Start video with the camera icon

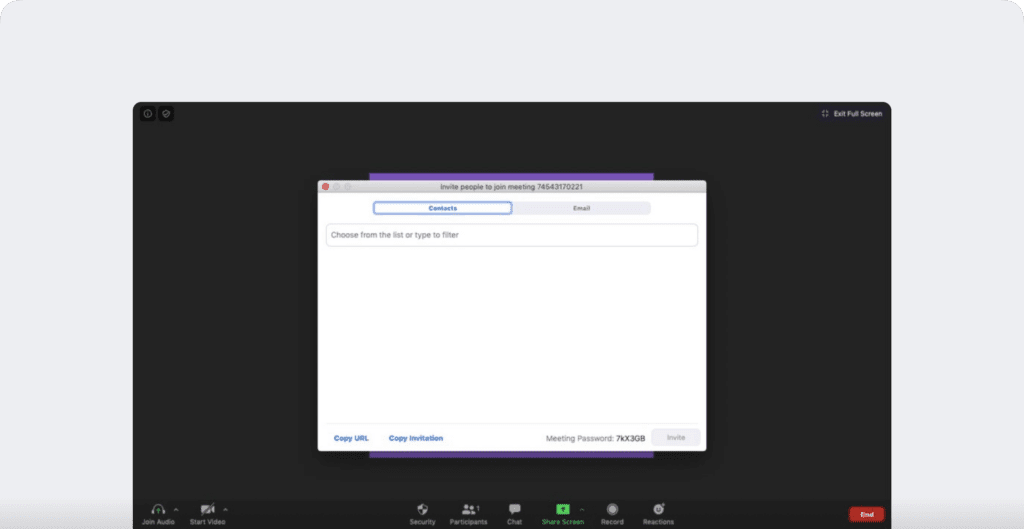click(208, 509)
